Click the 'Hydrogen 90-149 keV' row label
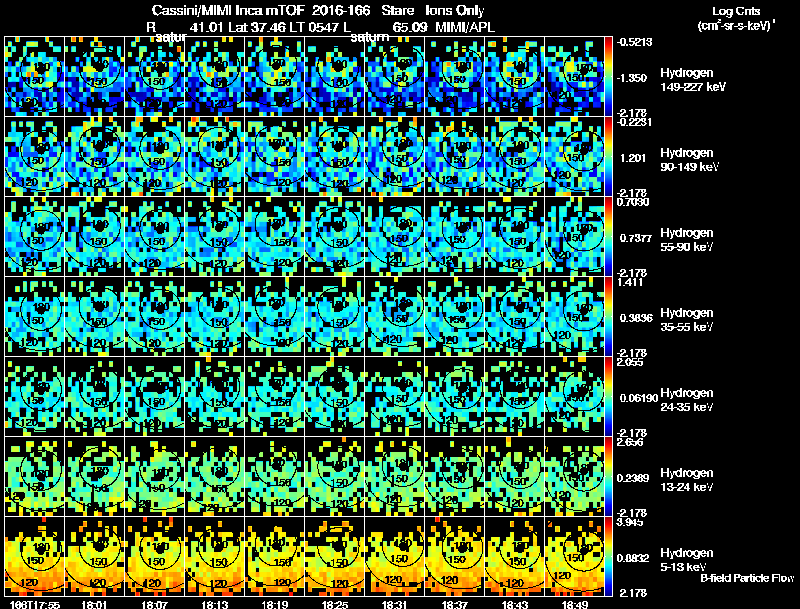The width and height of the screenshot is (800, 609). [689, 160]
